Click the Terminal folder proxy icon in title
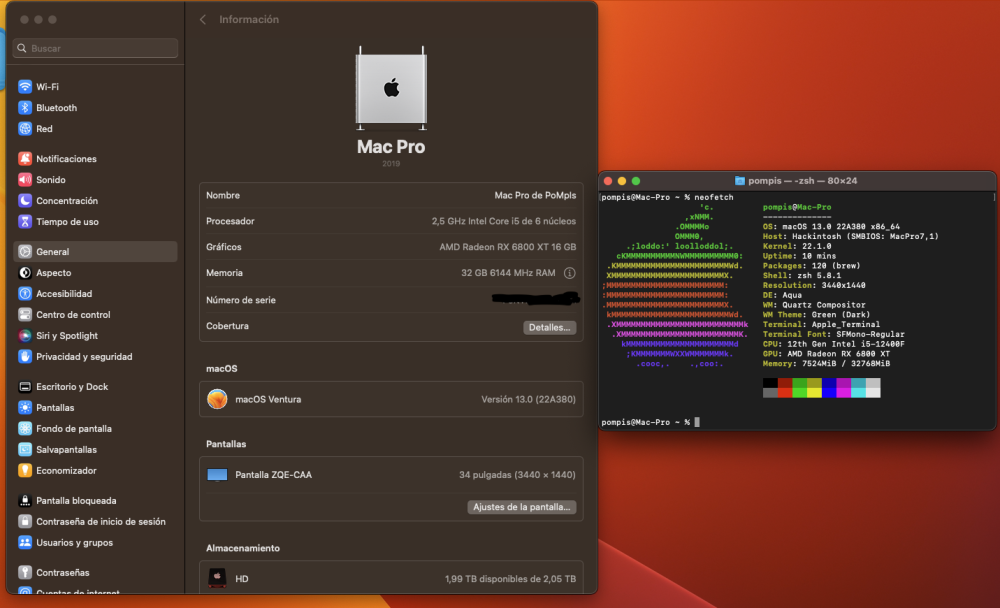This screenshot has height=608, width=1000. (x=740, y=181)
